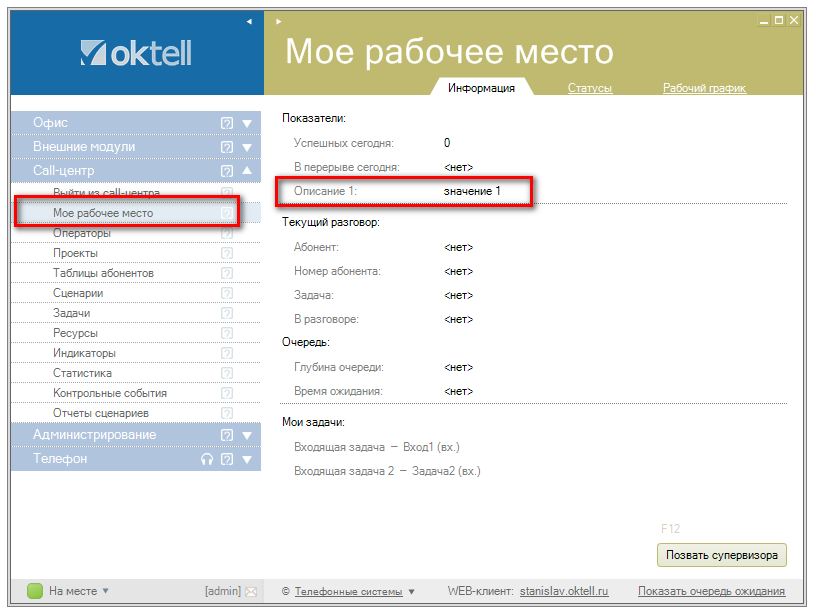Screen dimensions: 816x611
Task: Click the help icon for Статистика
Action: (x=227, y=374)
